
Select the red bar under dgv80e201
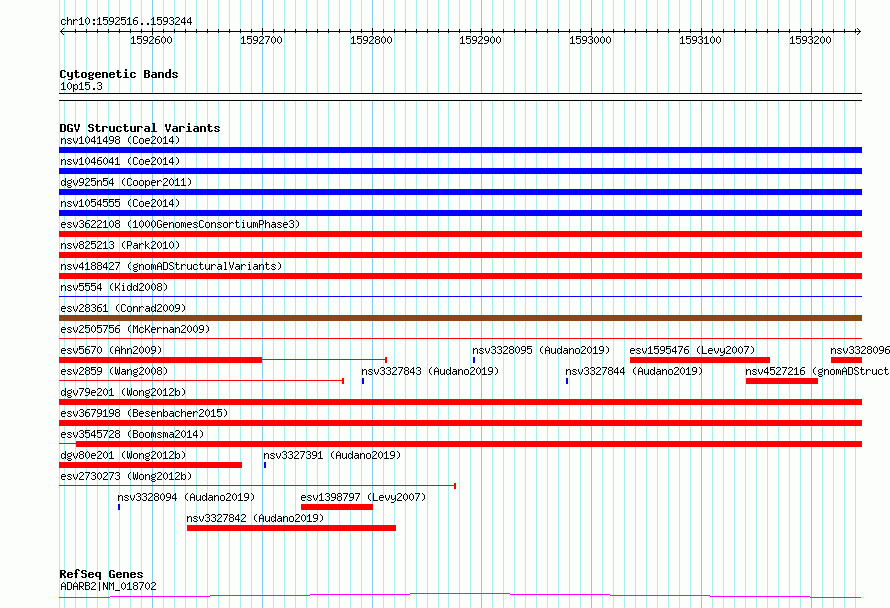pyautogui.click(x=150, y=465)
